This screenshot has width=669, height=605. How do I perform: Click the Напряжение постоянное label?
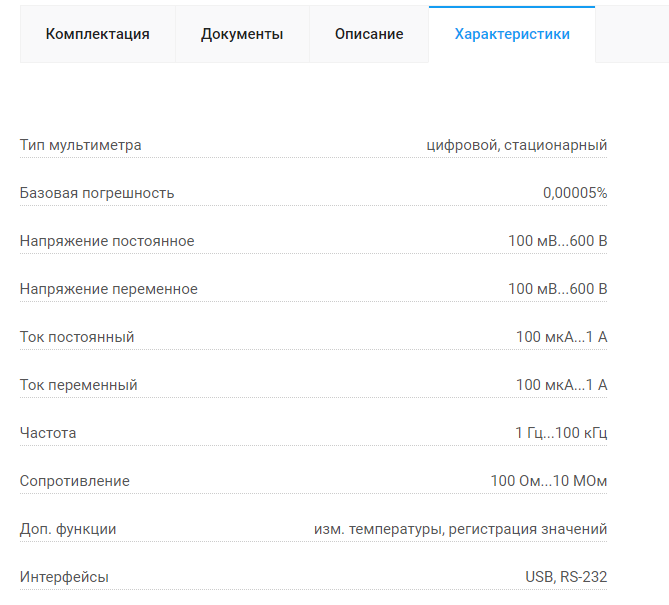click(107, 241)
